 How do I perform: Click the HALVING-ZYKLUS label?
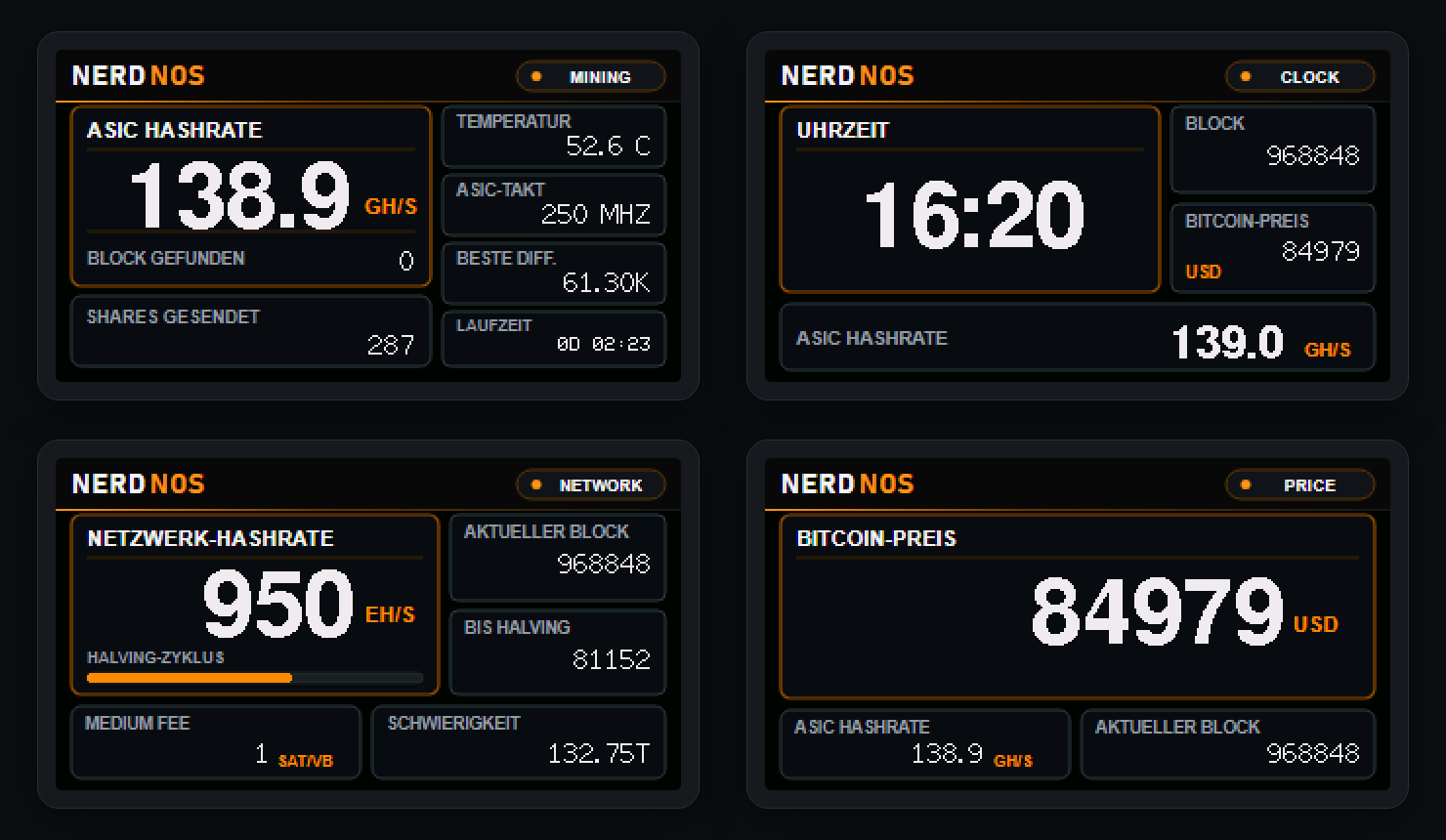156,657
